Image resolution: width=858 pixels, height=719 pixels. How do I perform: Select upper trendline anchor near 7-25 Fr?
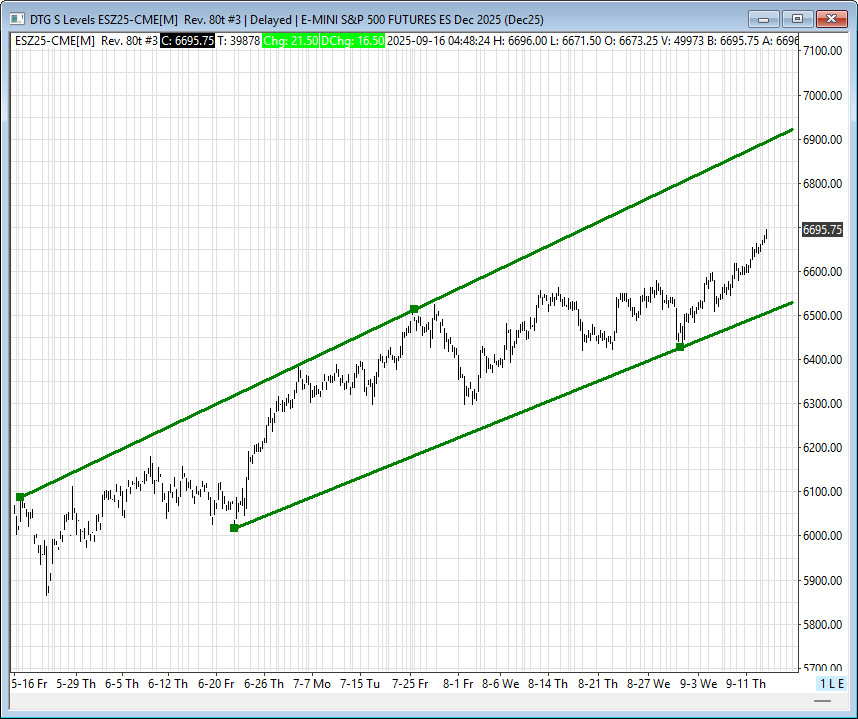(414, 309)
